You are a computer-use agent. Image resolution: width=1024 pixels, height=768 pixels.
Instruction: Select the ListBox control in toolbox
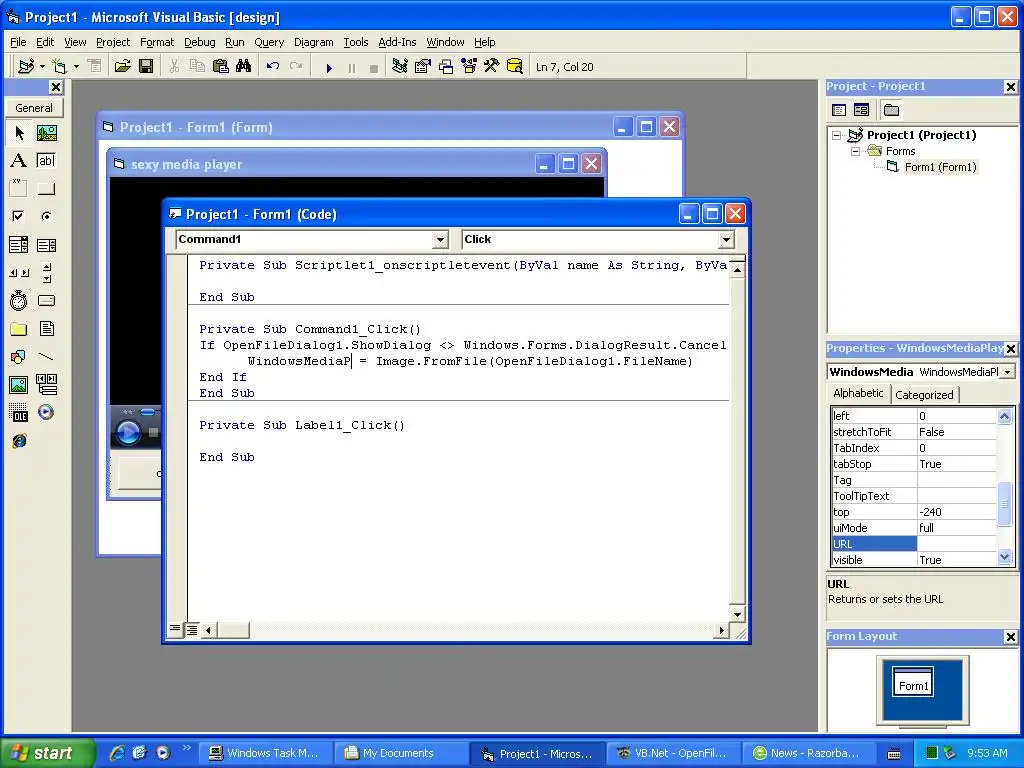[46, 245]
